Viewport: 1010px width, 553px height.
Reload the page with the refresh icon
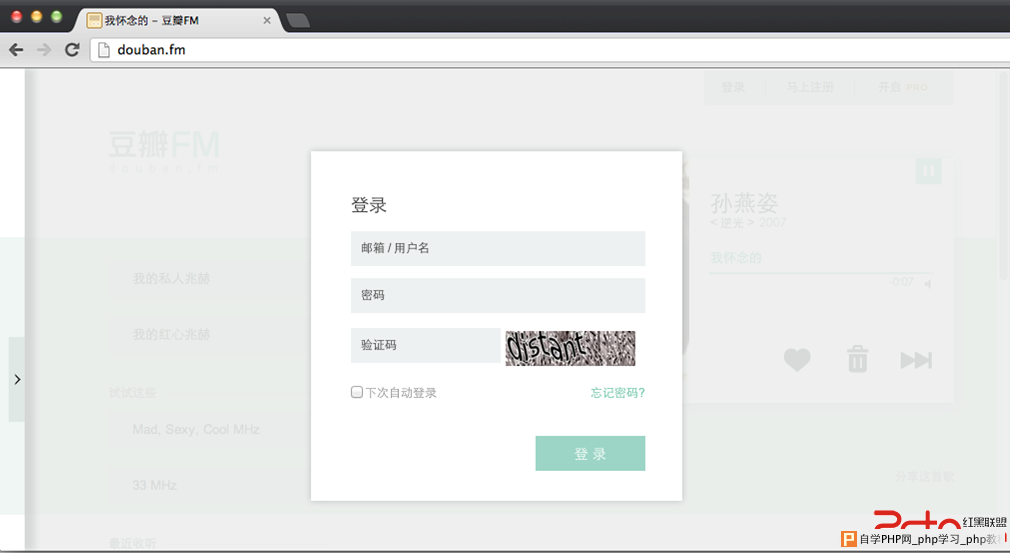pyautogui.click(x=72, y=50)
